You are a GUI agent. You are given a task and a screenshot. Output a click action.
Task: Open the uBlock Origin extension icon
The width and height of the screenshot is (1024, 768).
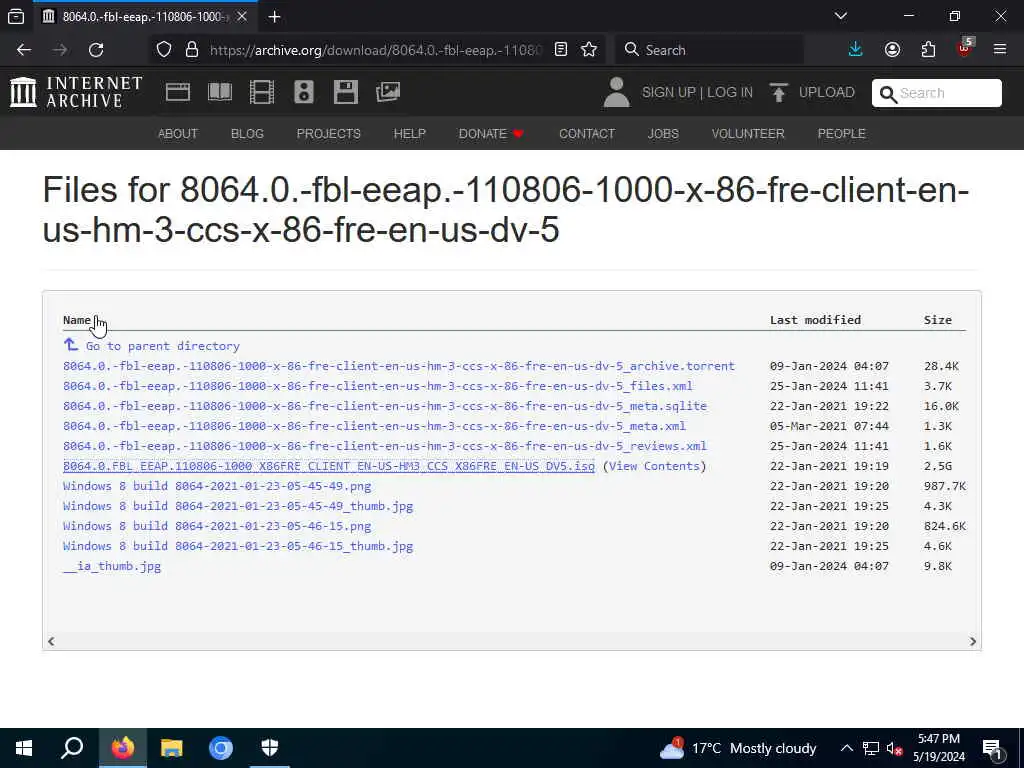(x=965, y=50)
